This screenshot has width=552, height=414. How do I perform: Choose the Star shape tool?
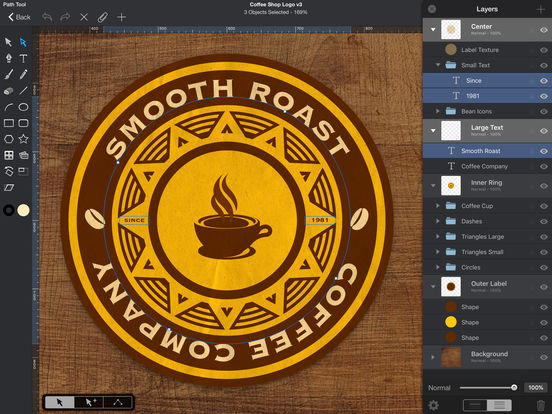coord(23,139)
